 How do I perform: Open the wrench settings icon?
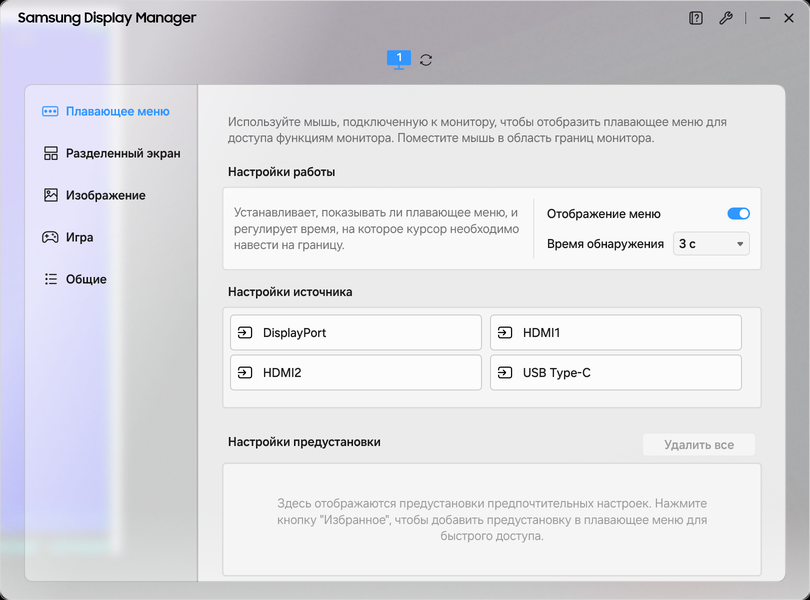click(726, 19)
